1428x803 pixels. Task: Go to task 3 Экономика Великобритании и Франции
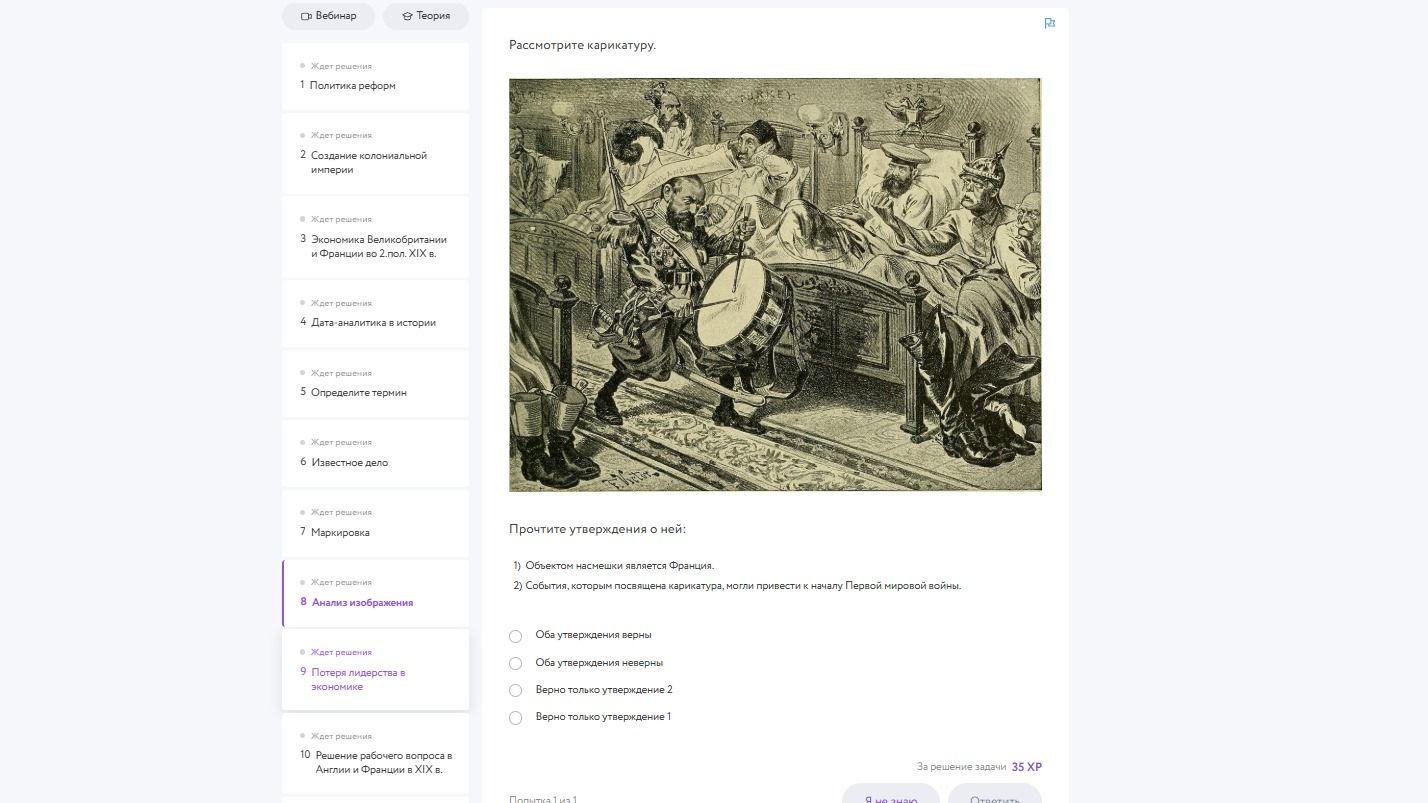click(x=375, y=237)
